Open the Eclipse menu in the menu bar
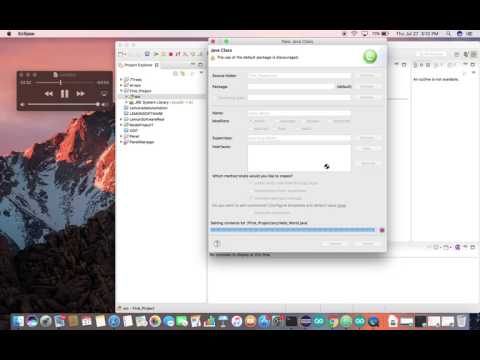480x360 pixels. pyautogui.click(x=26, y=34)
